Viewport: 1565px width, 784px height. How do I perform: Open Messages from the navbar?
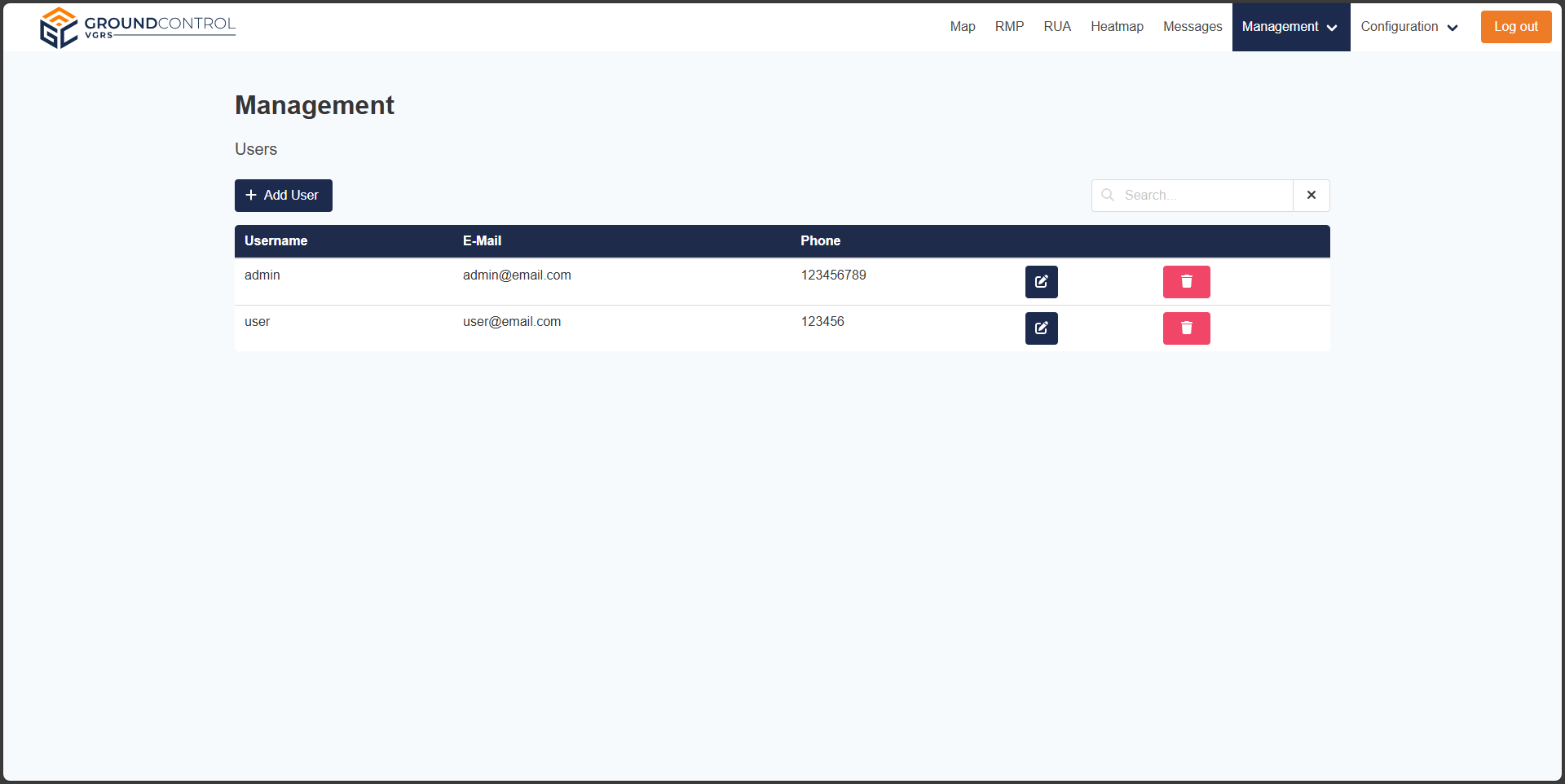click(1192, 27)
